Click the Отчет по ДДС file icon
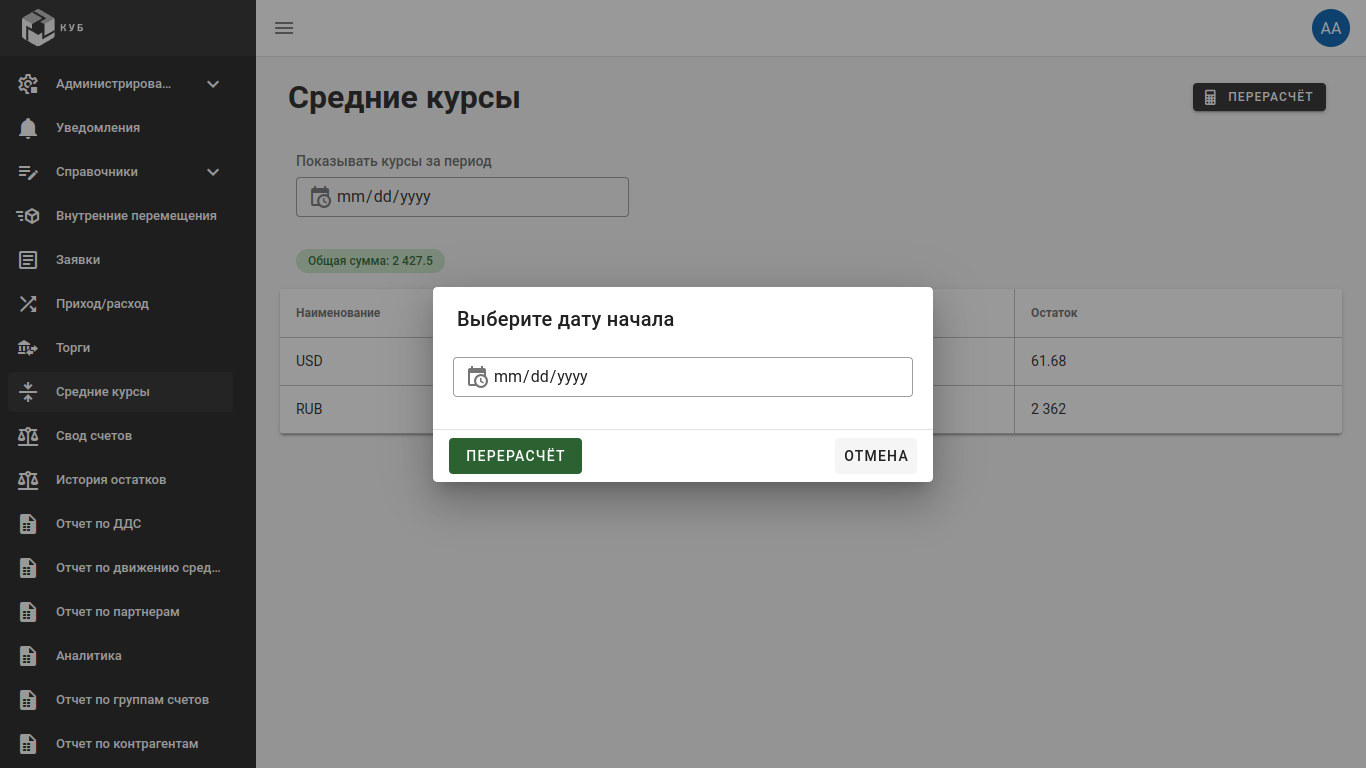The height and width of the screenshot is (768, 1366). click(28, 524)
